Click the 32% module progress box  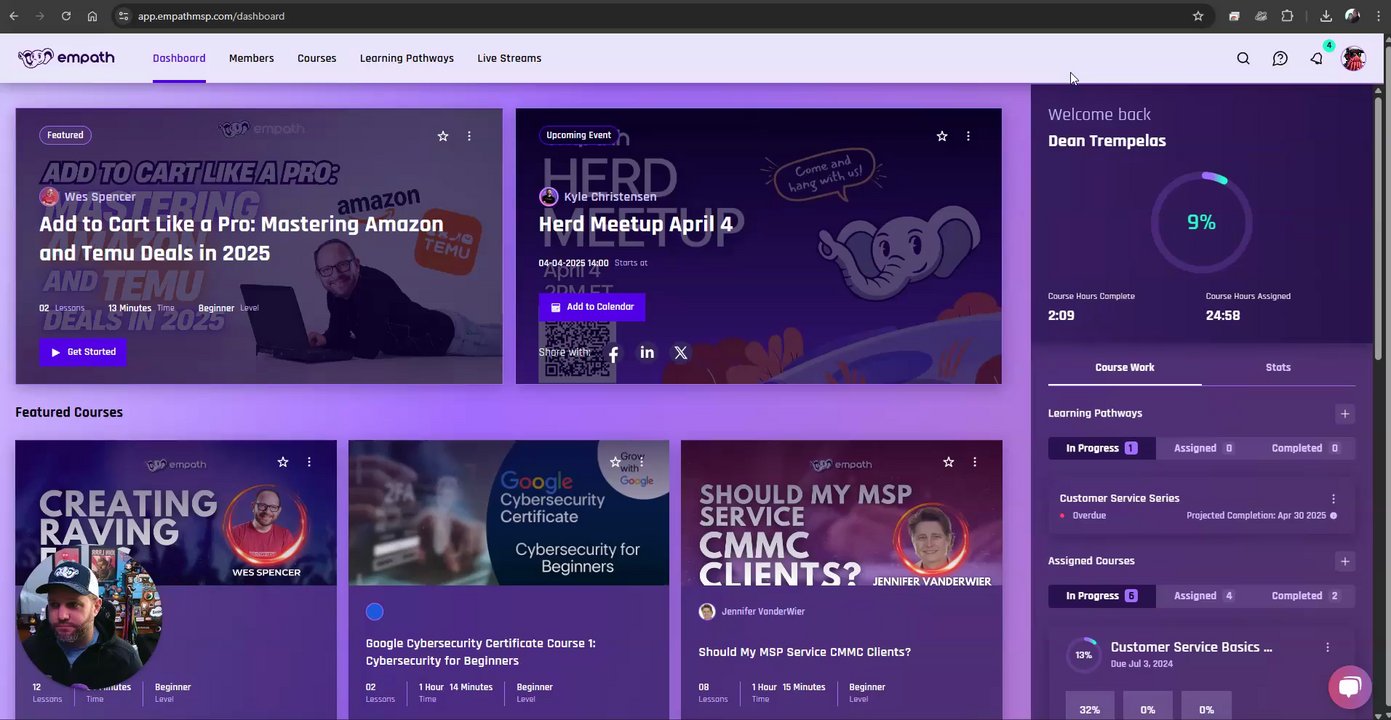coord(1090,705)
